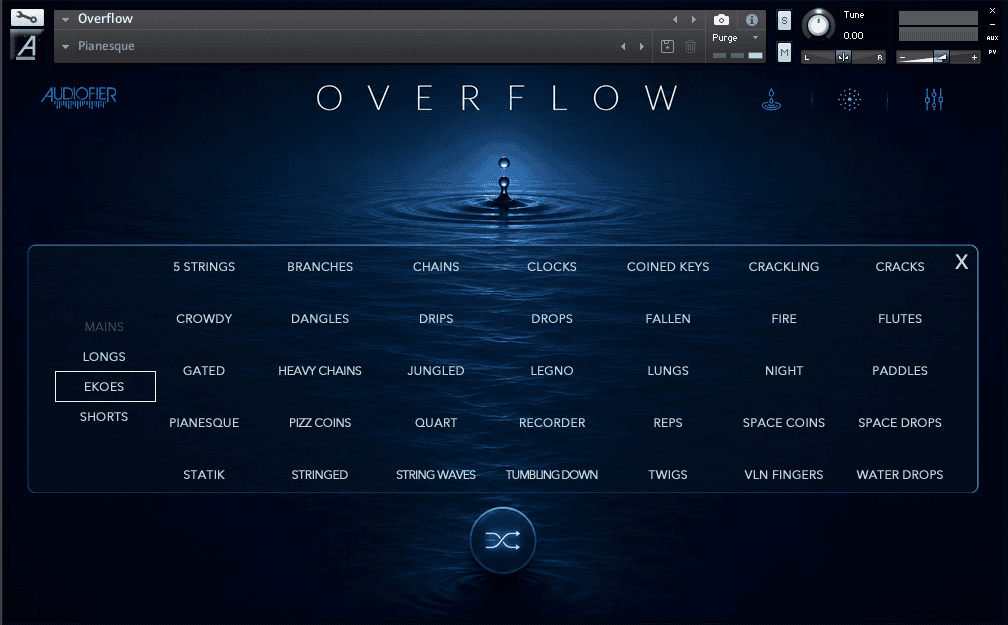Choose the HEAVY CHAINS sound
The width and height of the screenshot is (1008, 625).
[x=320, y=370]
